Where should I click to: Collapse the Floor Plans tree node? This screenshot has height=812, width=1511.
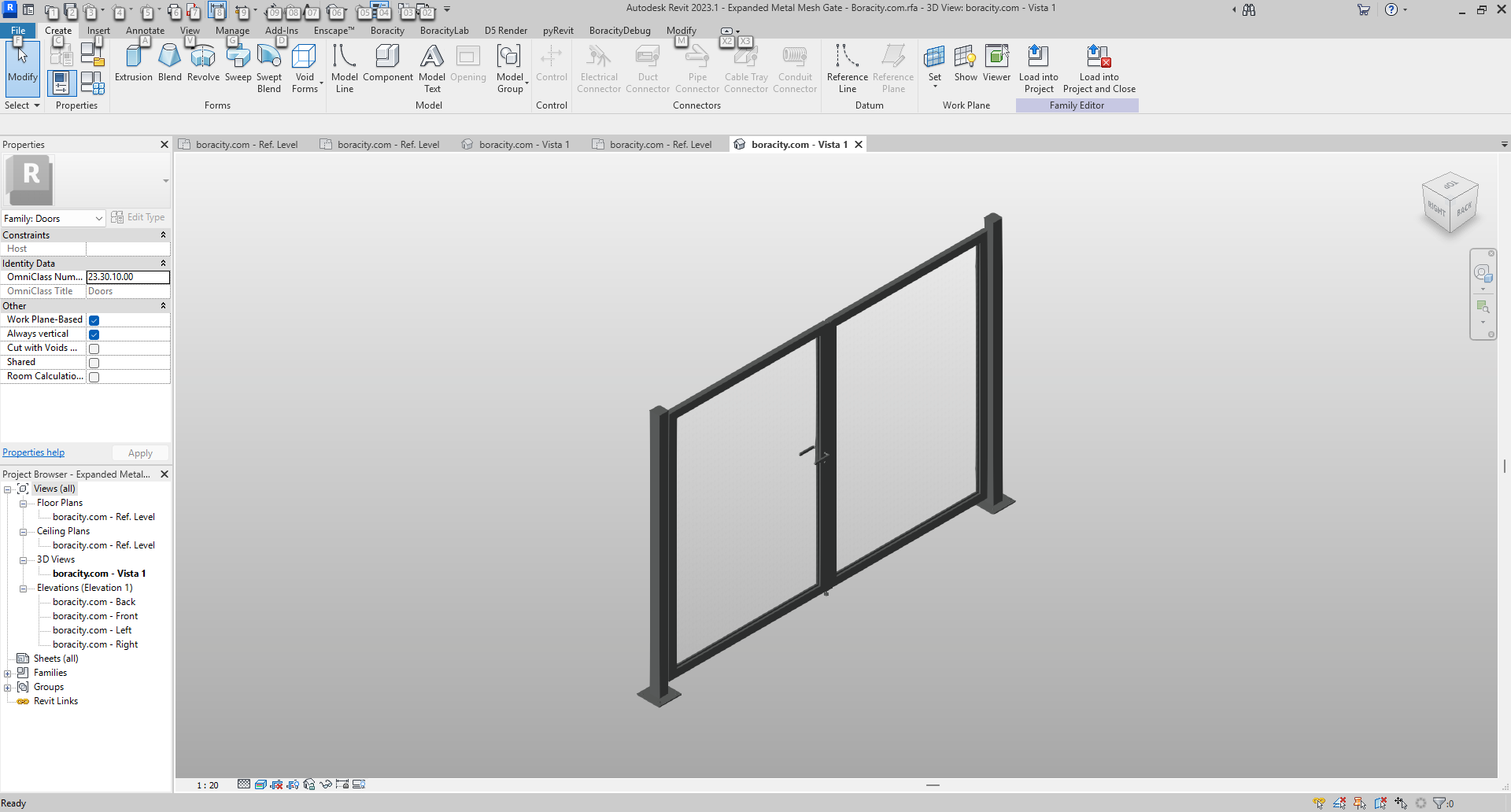23,504
